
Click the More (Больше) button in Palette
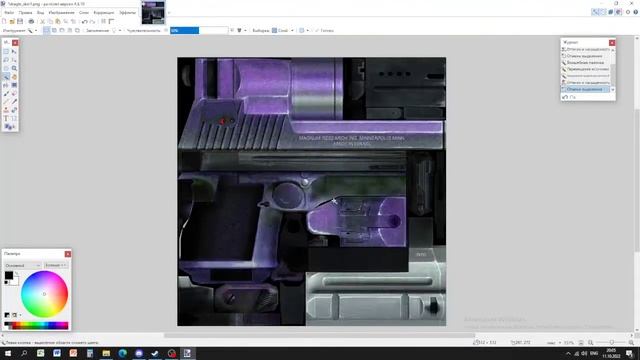[56, 265]
